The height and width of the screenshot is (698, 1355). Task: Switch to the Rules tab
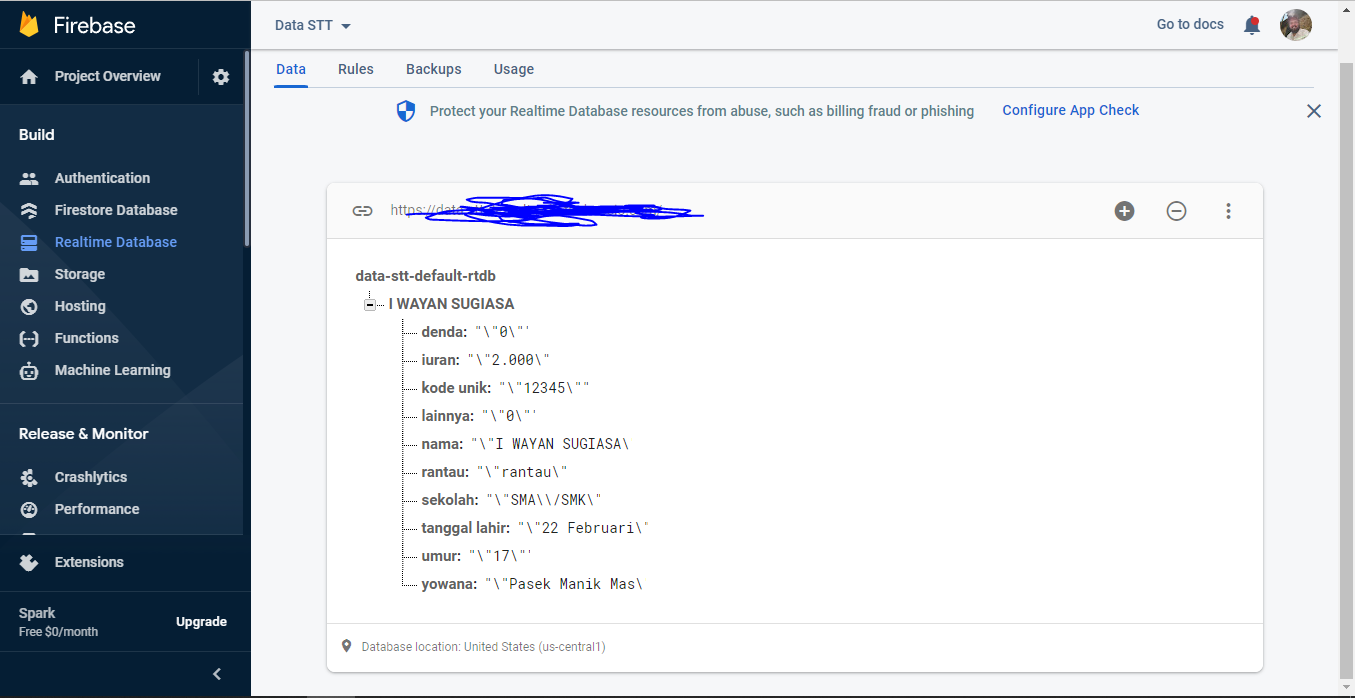click(355, 69)
